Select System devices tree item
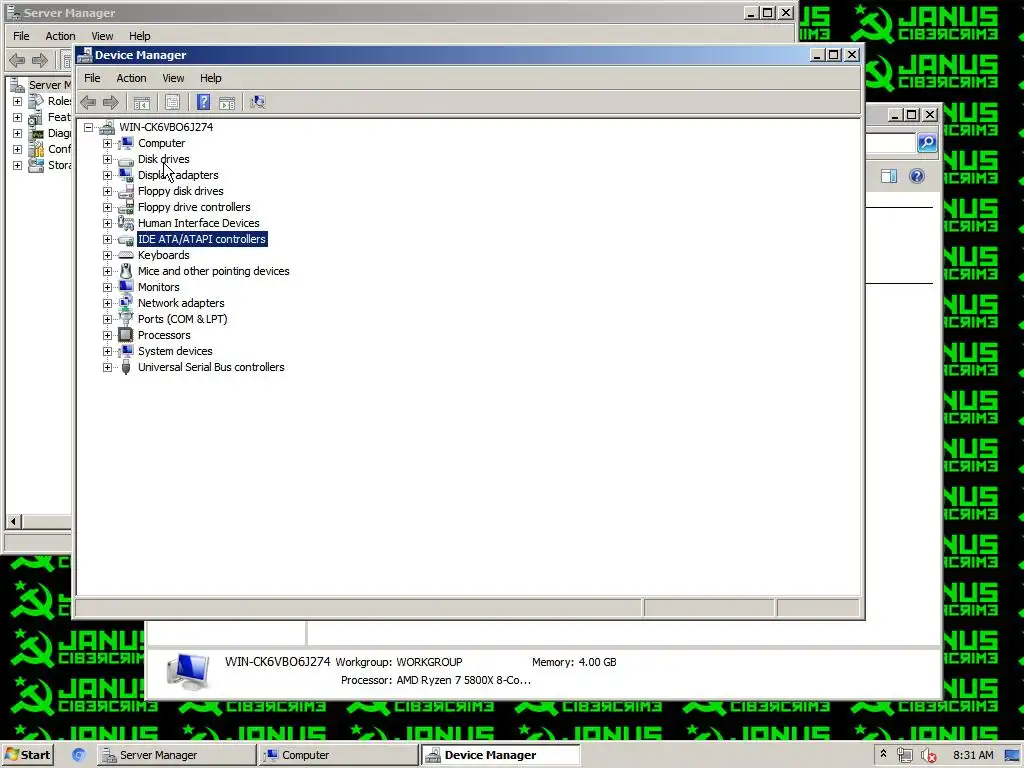Image resolution: width=1024 pixels, height=768 pixels. (x=175, y=351)
